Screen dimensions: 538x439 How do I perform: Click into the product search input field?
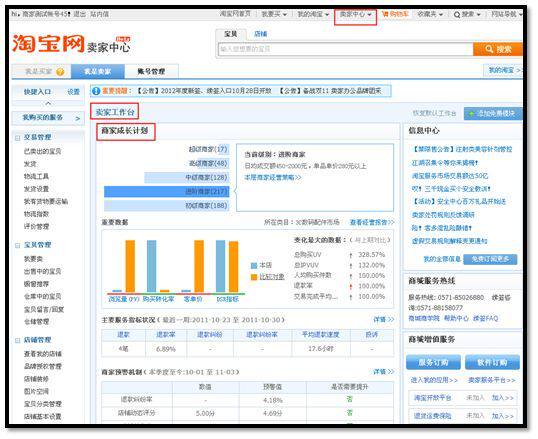346,49
